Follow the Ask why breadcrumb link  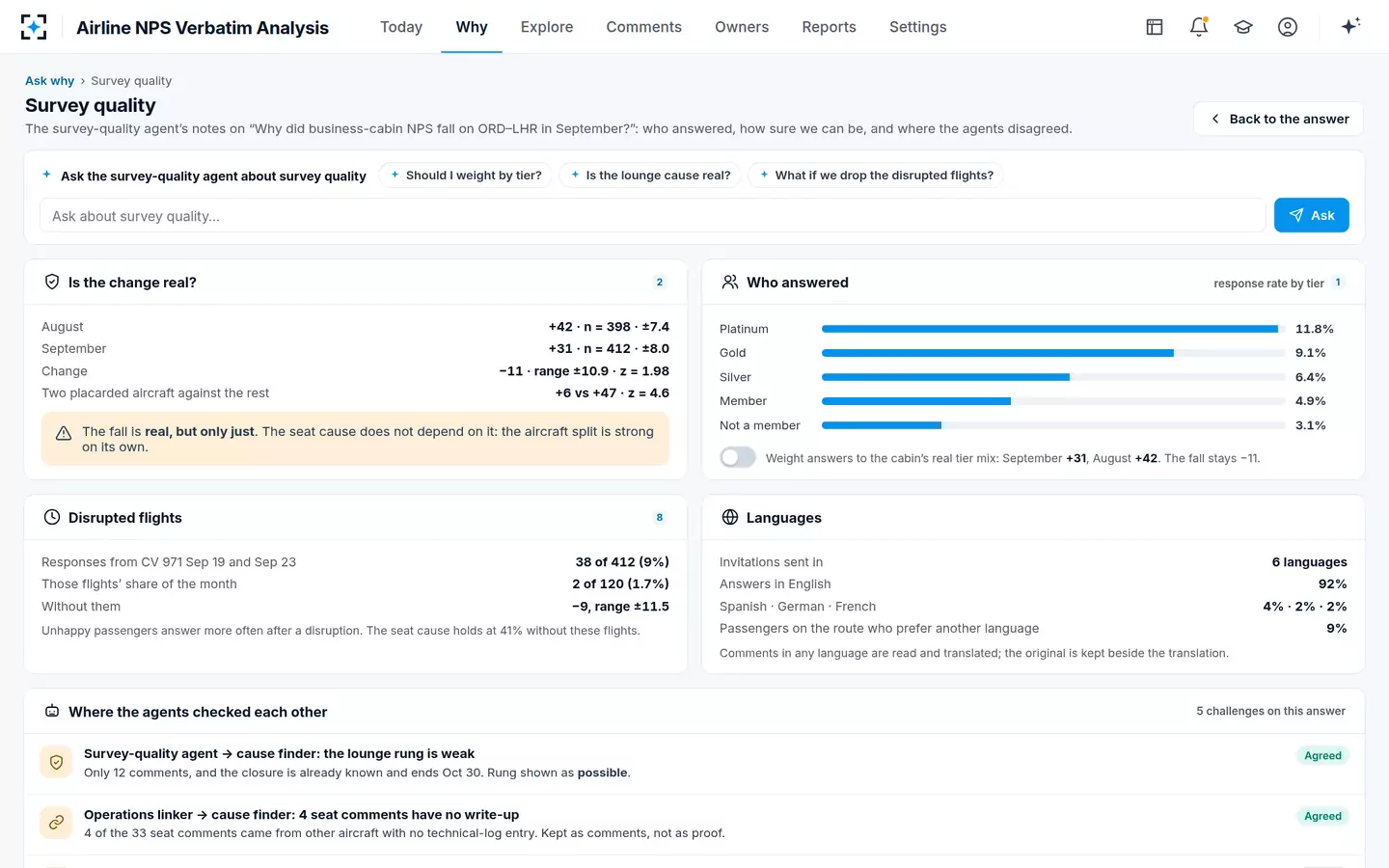point(49,81)
